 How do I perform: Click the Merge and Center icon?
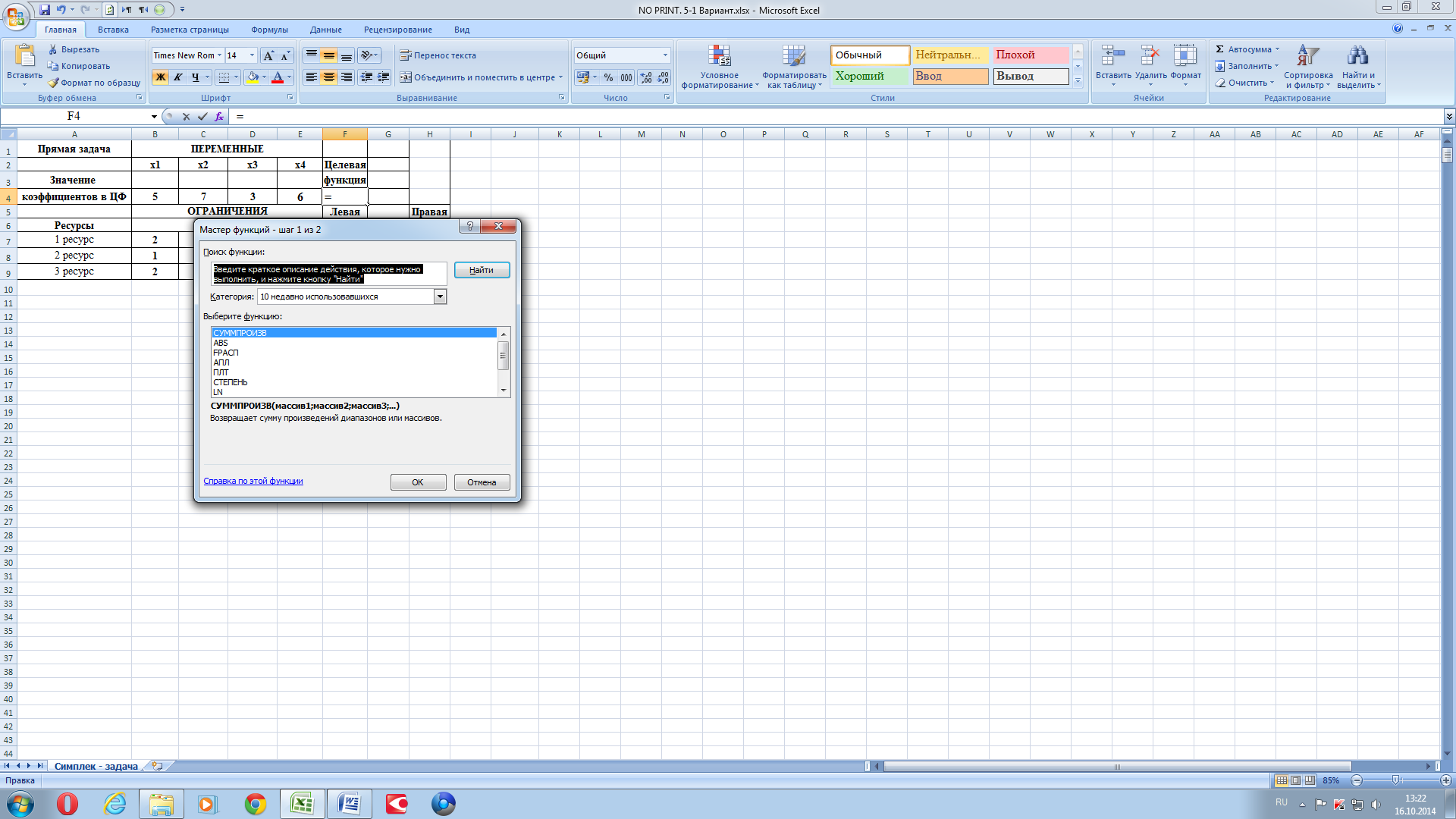pyautogui.click(x=406, y=77)
